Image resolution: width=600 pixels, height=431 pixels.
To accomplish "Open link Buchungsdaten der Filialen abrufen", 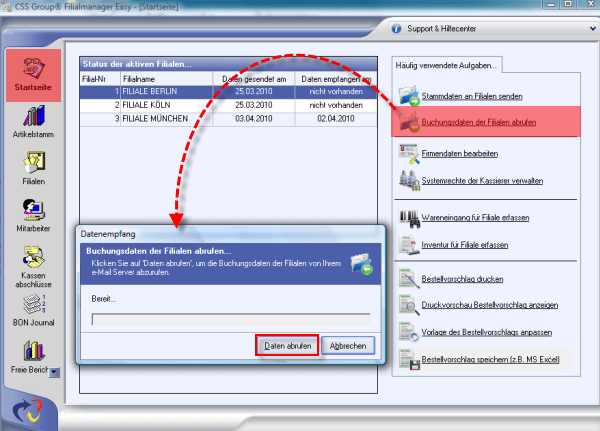I will [x=479, y=122].
